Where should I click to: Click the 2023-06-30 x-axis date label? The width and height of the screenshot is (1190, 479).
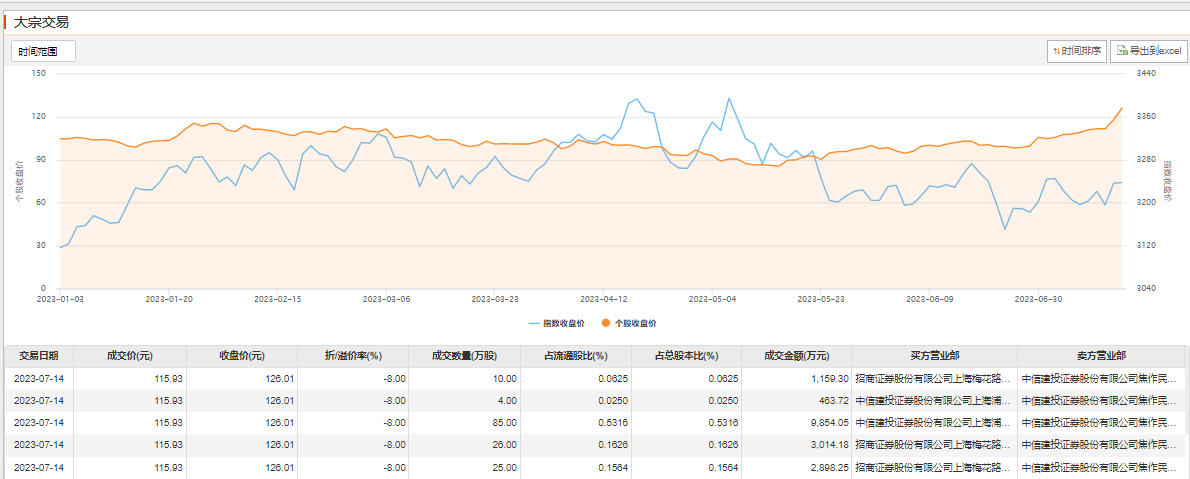coord(1038,299)
